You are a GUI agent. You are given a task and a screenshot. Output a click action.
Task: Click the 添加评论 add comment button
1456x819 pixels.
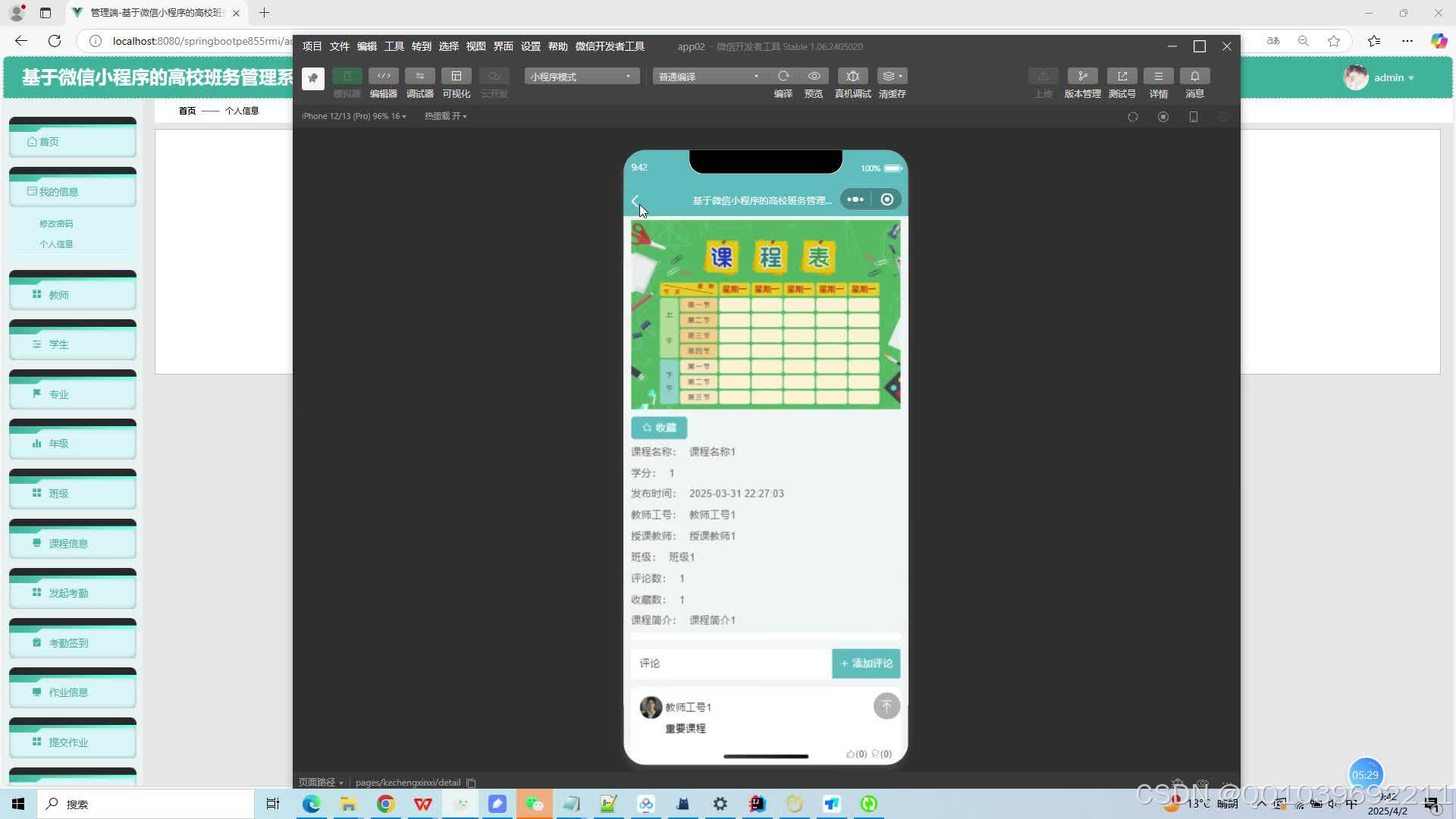tap(866, 663)
